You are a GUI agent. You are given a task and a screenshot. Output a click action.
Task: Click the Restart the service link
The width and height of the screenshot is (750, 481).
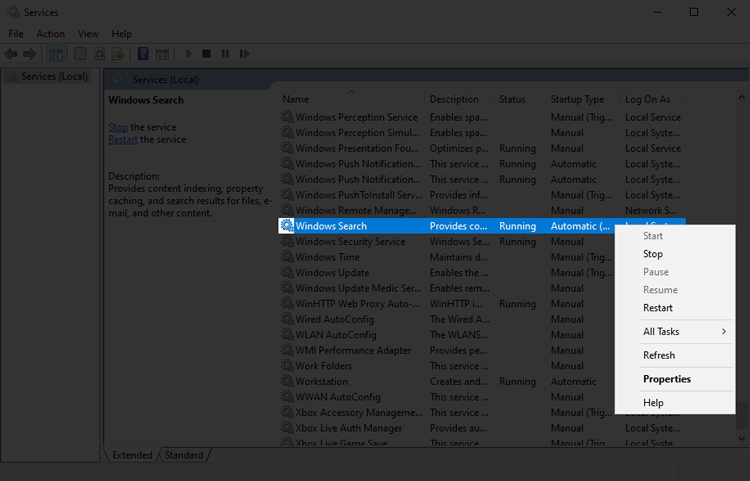123,140
